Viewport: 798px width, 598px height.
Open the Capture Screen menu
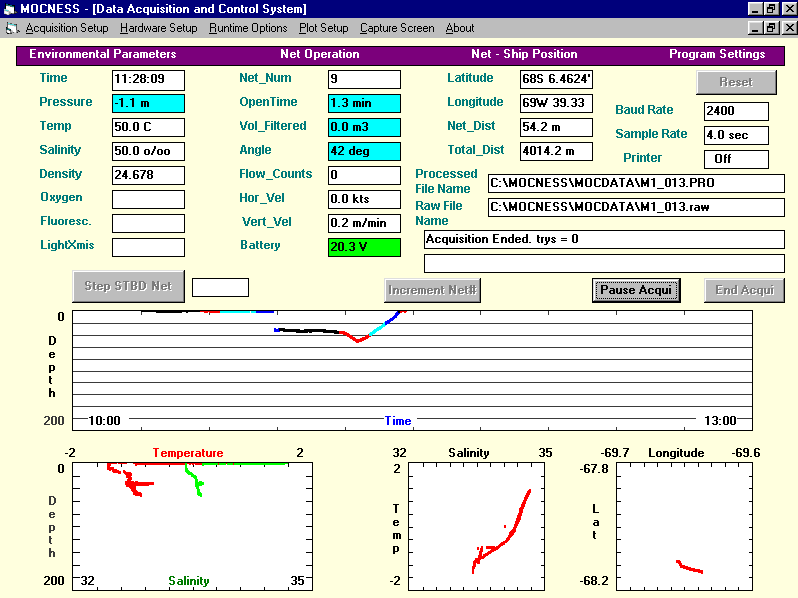point(397,28)
